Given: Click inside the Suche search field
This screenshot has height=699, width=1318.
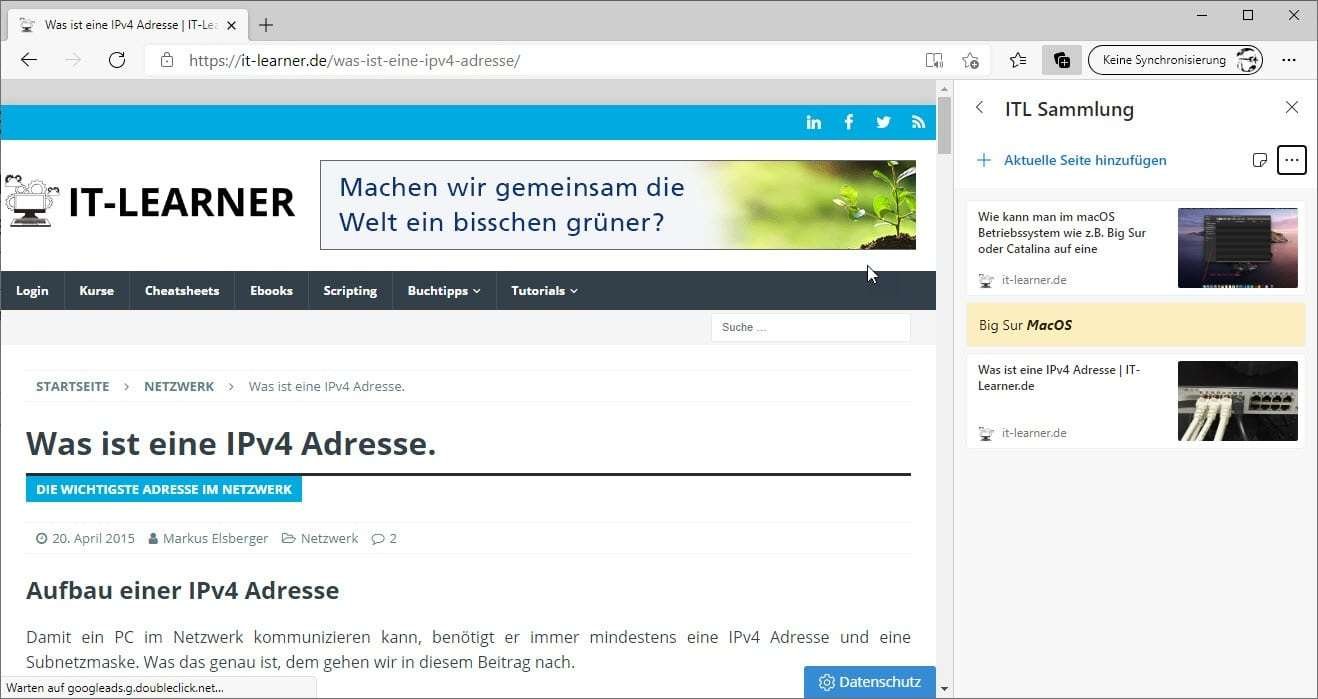Looking at the screenshot, I should (x=810, y=327).
